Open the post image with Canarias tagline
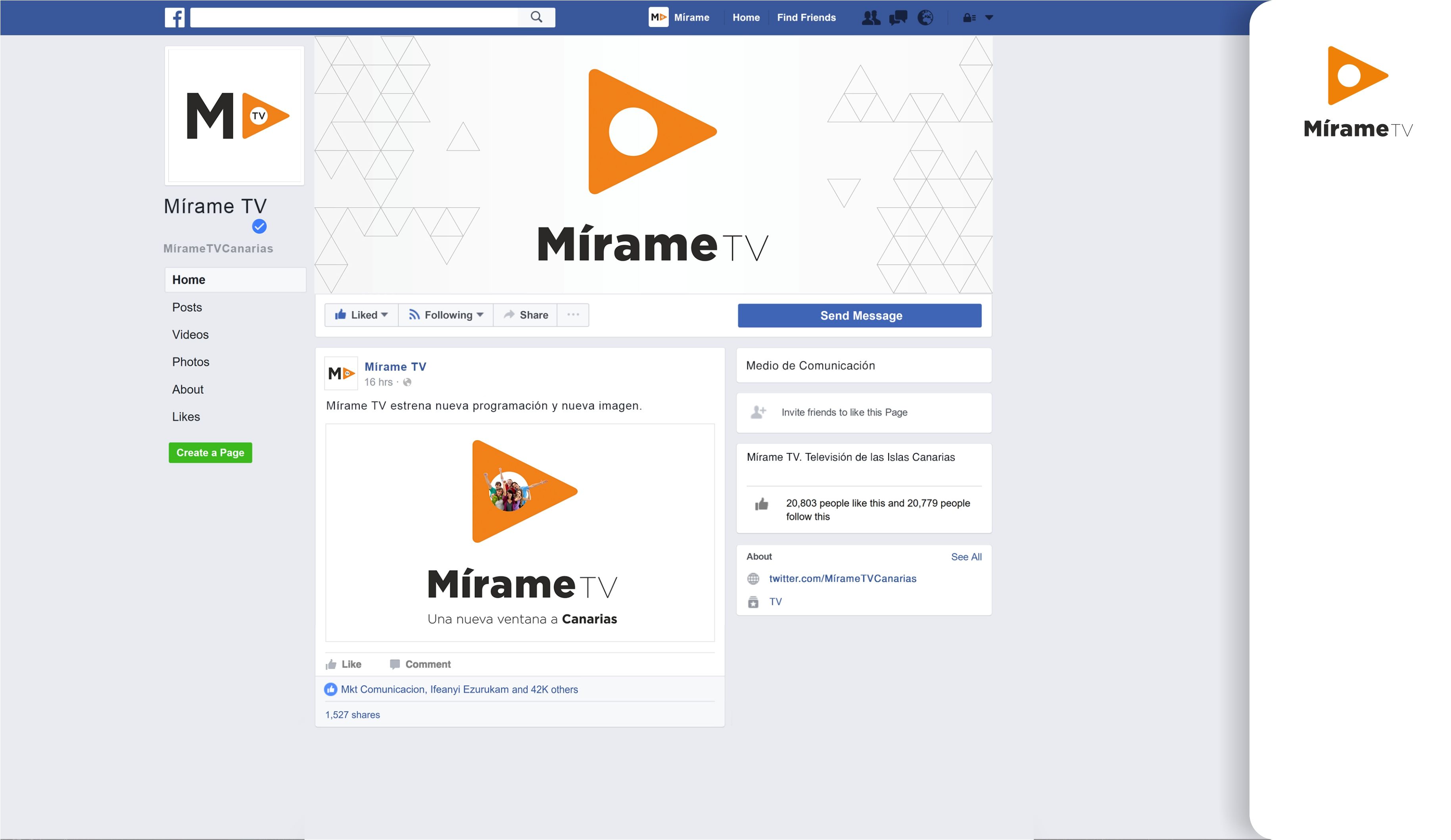 tap(520, 533)
